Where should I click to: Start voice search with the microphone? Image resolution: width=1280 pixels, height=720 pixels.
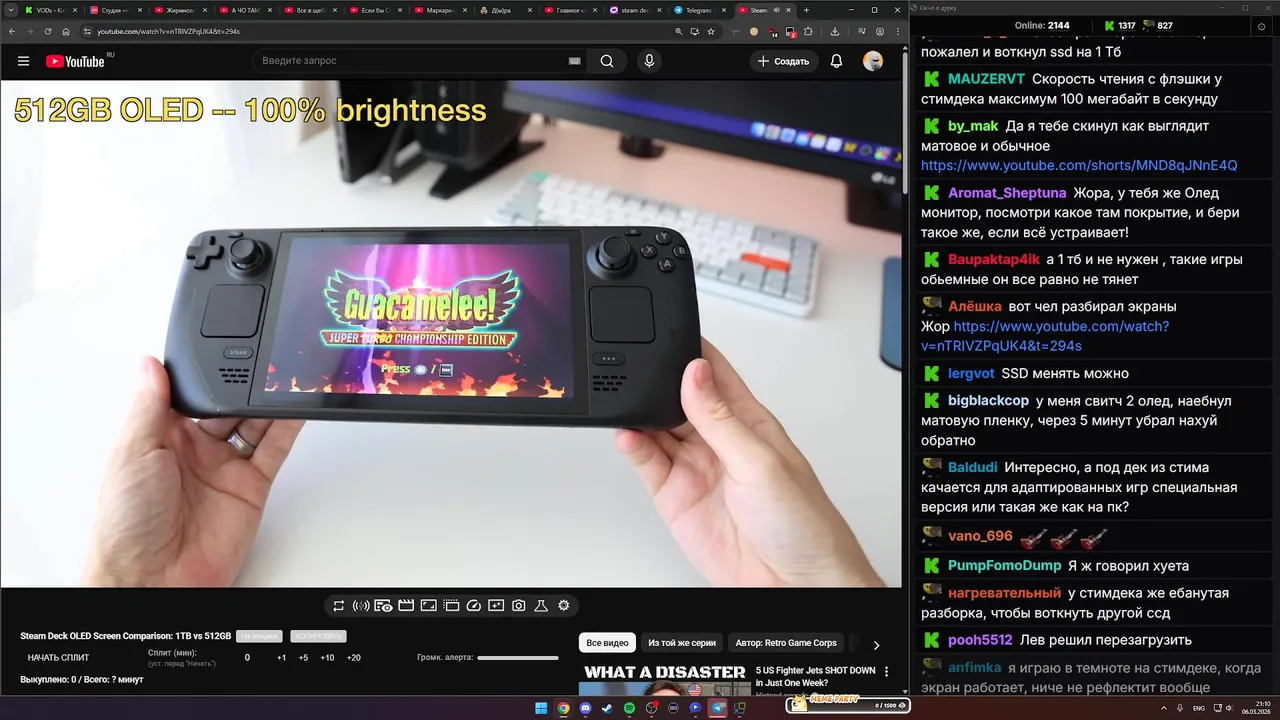(x=650, y=61)
